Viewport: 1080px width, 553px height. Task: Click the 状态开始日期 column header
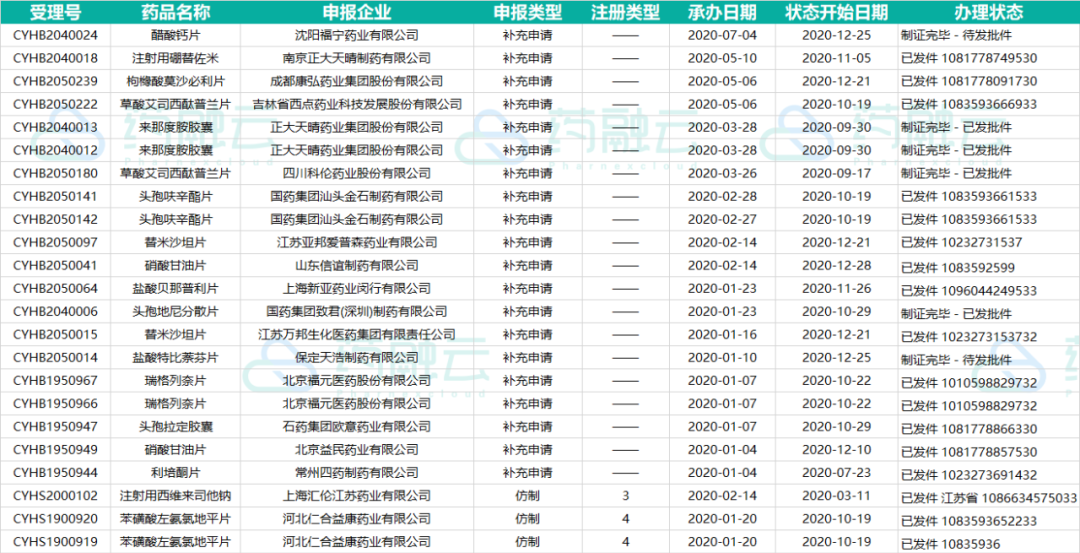[x=836, y=12]
